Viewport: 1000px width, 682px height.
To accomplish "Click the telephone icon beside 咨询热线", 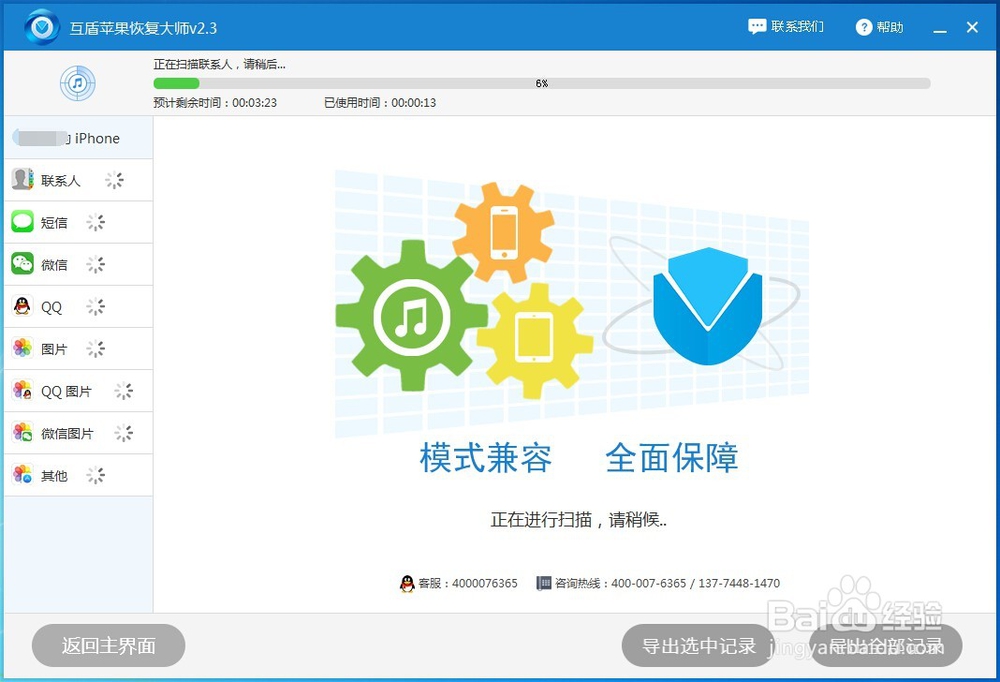I will (x=543, y=583).
